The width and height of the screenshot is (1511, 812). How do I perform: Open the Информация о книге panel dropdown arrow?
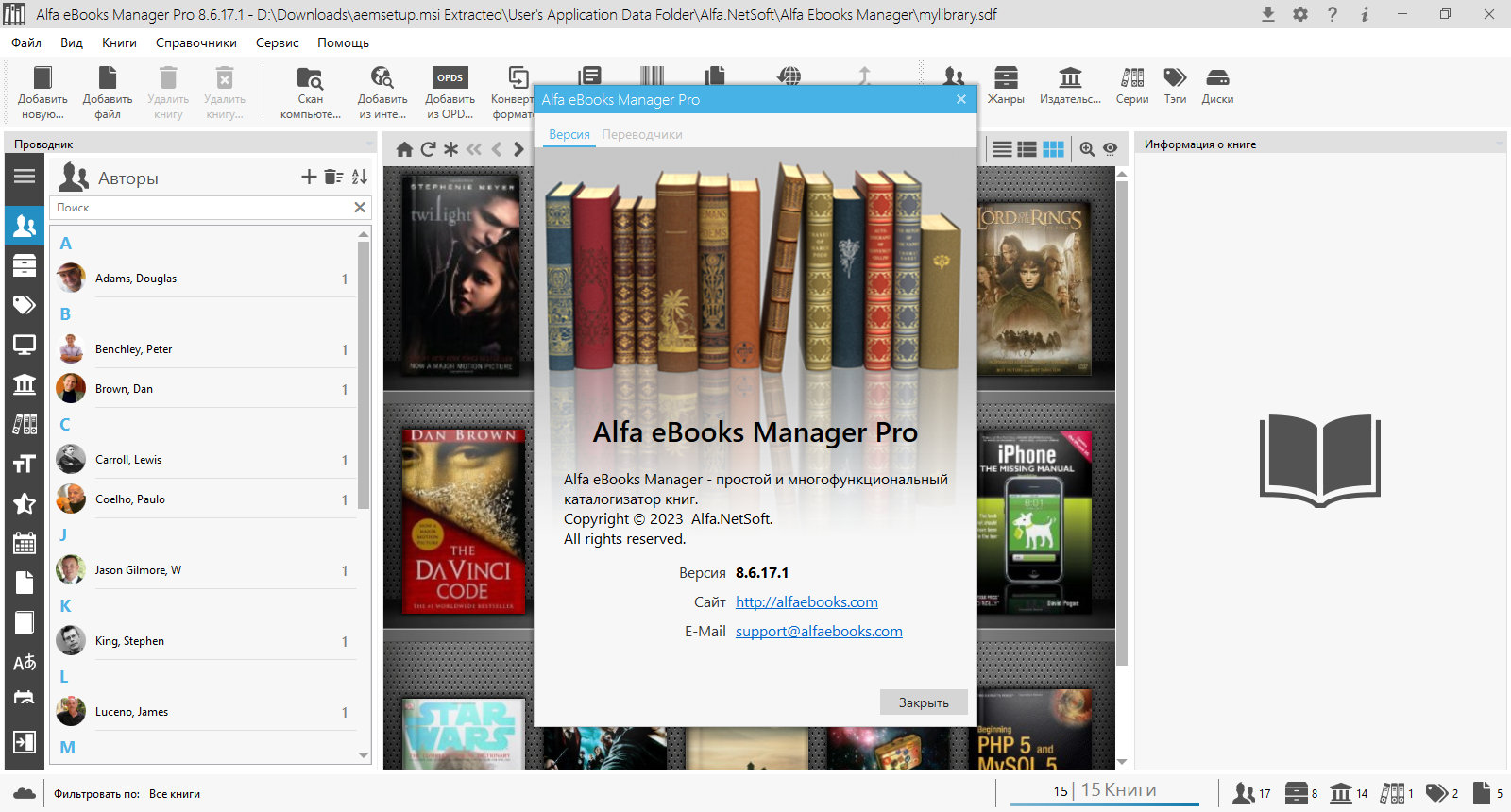click(1500, 144)
